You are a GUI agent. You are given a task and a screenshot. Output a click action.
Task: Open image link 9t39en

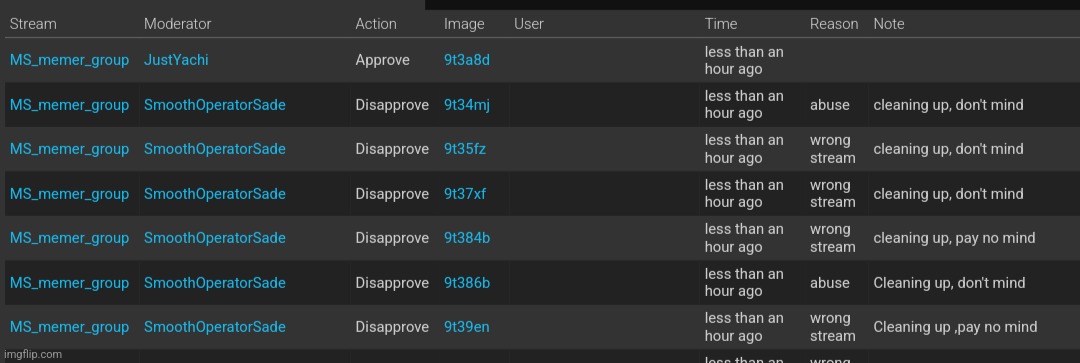point(467,326)
